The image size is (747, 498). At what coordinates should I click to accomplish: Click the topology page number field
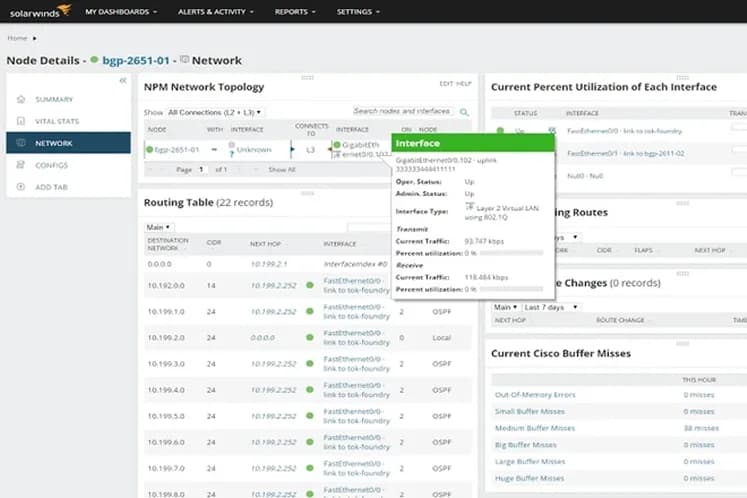(202, 170)
